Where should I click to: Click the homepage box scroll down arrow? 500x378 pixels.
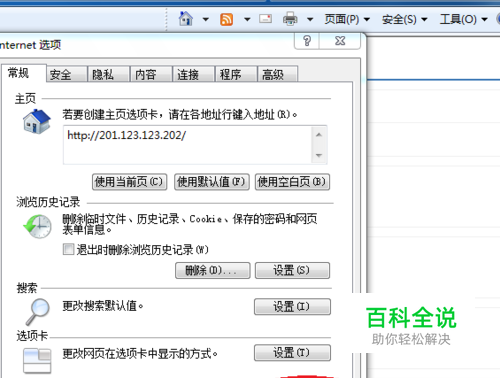(319, 155)
